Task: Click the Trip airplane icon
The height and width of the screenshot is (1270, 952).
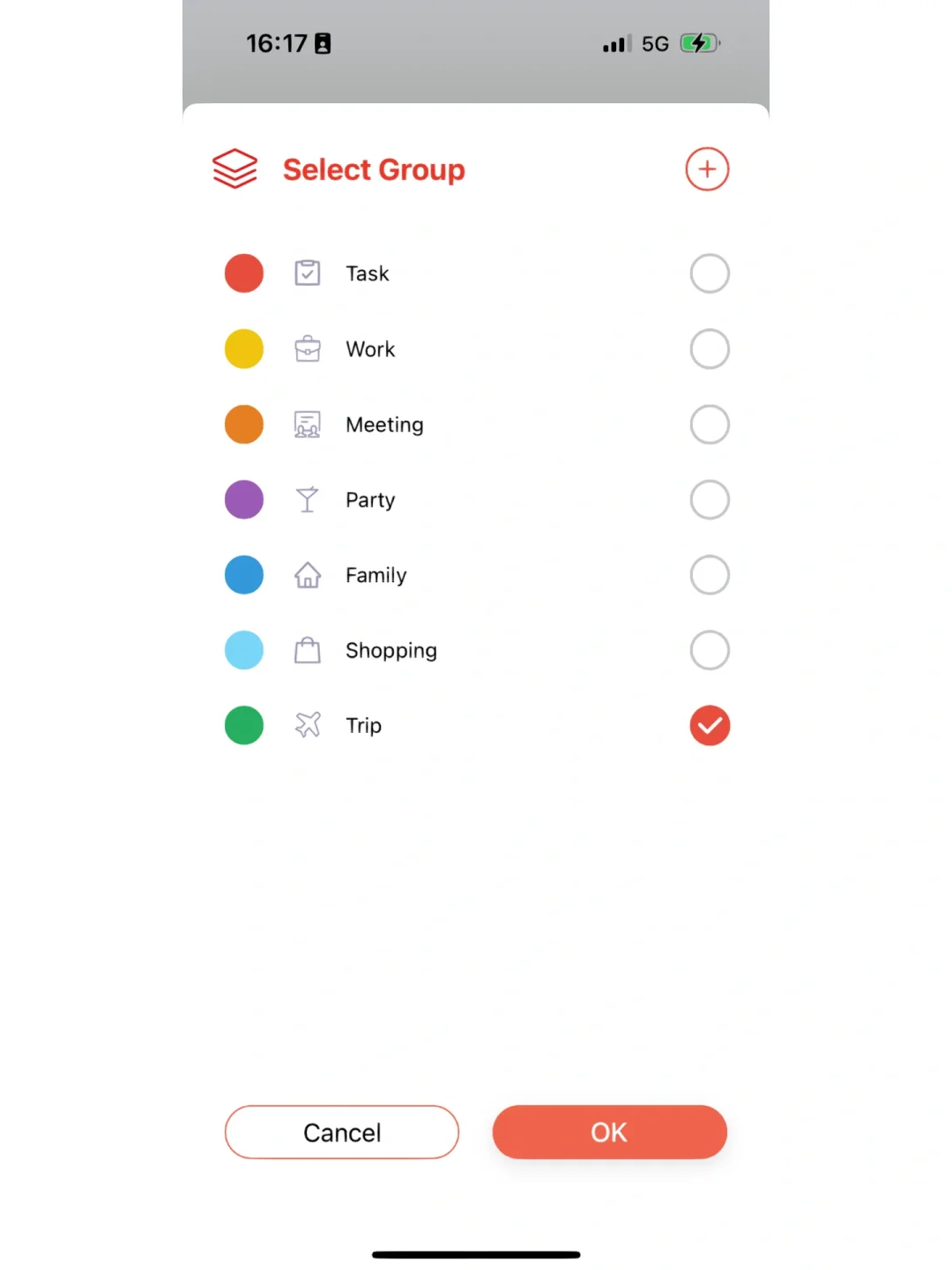Action: tap(307, 726)
